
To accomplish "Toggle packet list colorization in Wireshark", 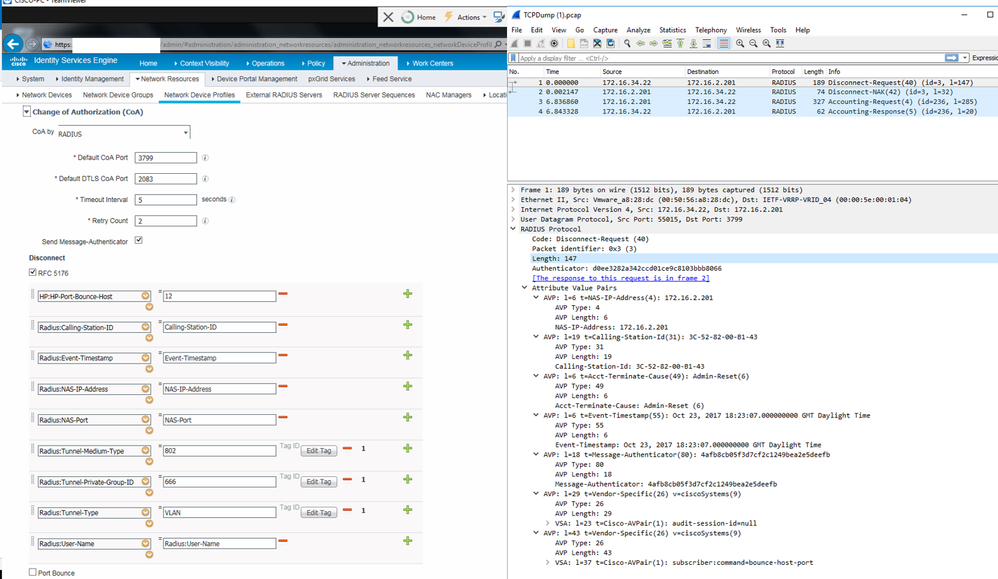I will [x=724, y=43].
